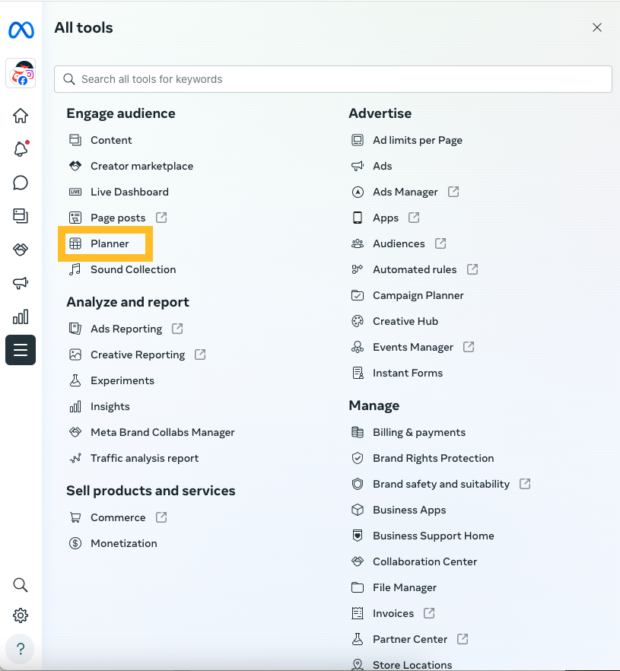Open sidebar magnifier search icon
This screenshot has height=671, width=620.
tap(20, 585)
